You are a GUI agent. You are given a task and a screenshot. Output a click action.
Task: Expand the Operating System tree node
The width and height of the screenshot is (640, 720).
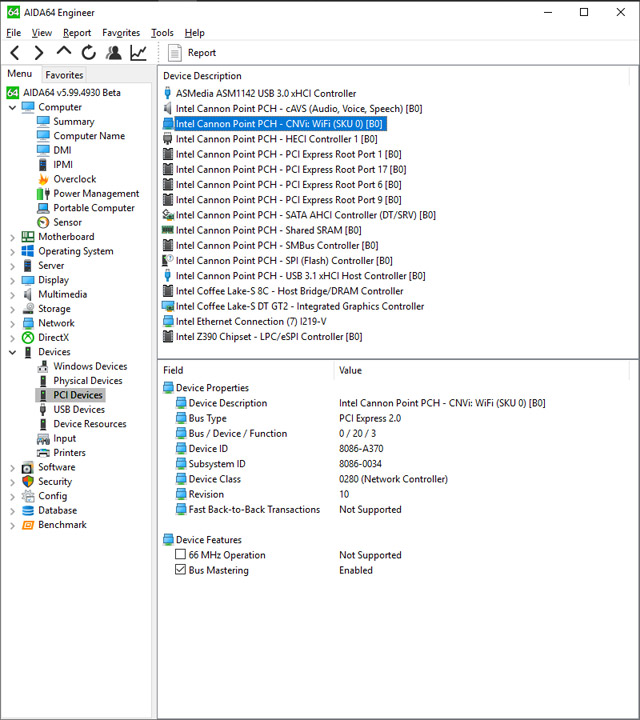[x=12, y=252]
